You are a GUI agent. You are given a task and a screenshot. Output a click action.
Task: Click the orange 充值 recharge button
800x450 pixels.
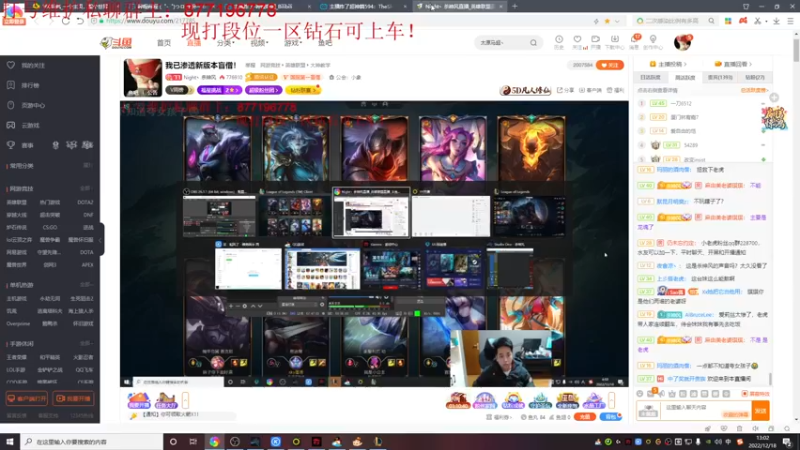tap(585, 417)
